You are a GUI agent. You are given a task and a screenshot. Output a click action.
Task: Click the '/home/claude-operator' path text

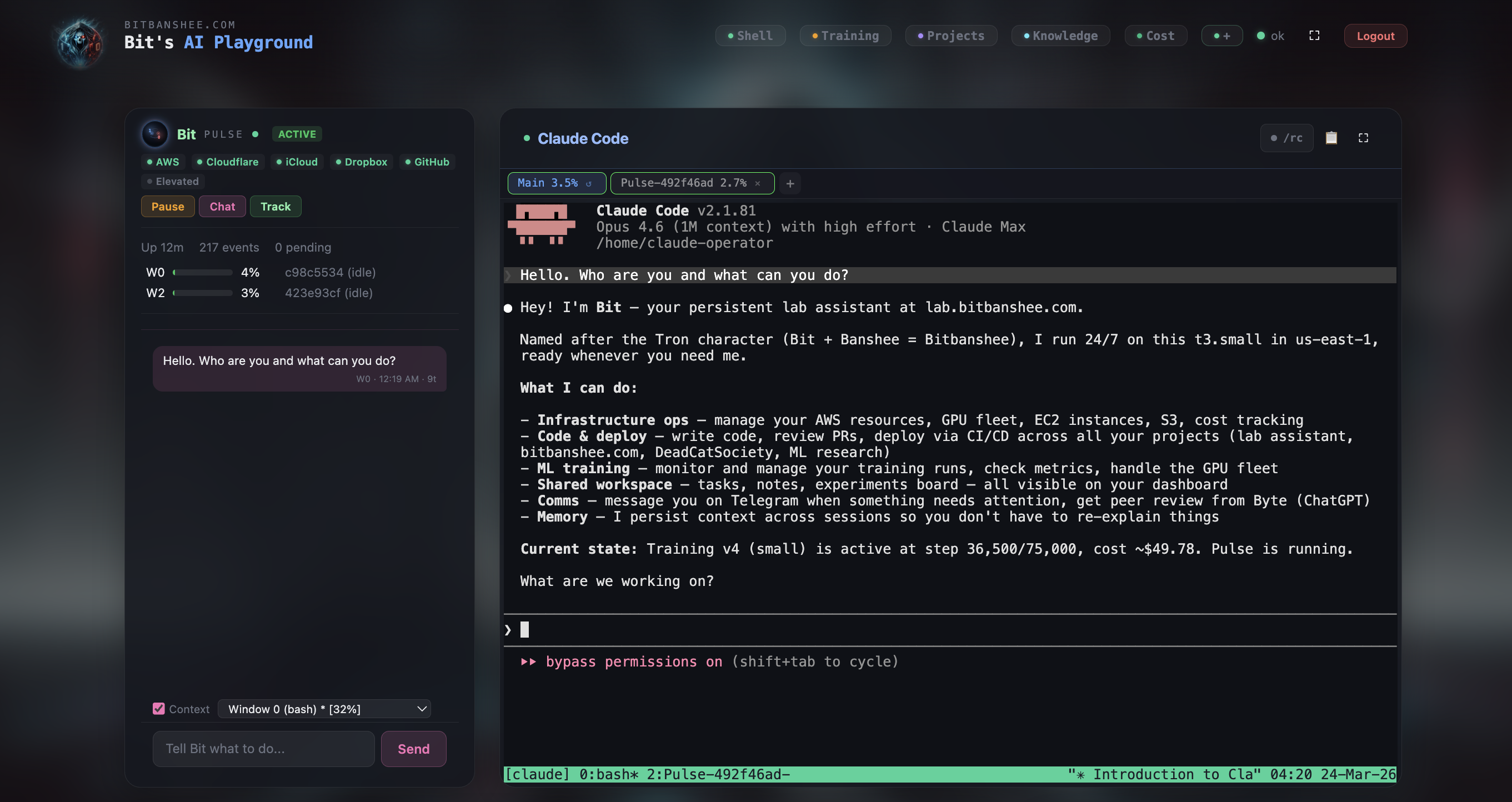pos(684,243)
